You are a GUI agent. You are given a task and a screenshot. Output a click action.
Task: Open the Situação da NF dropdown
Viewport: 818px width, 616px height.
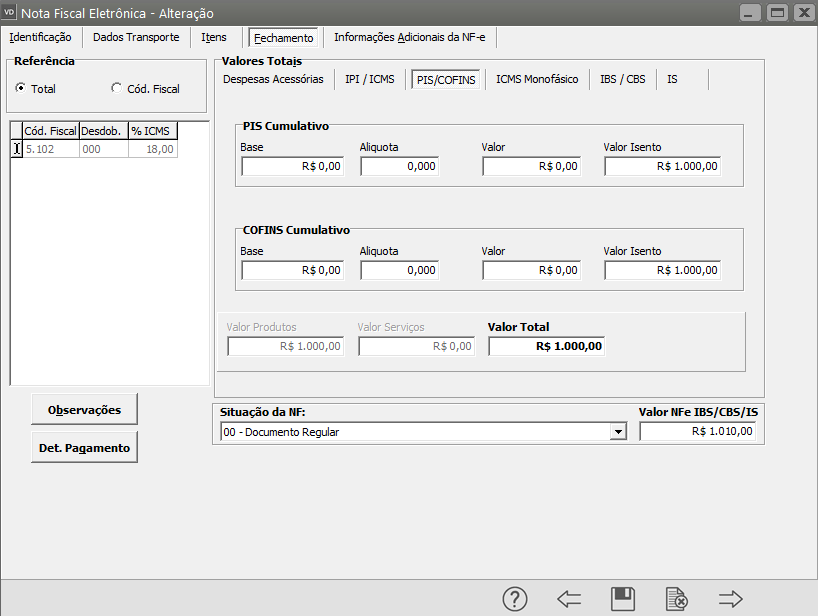pyautogui.click(x=619, y=432)
